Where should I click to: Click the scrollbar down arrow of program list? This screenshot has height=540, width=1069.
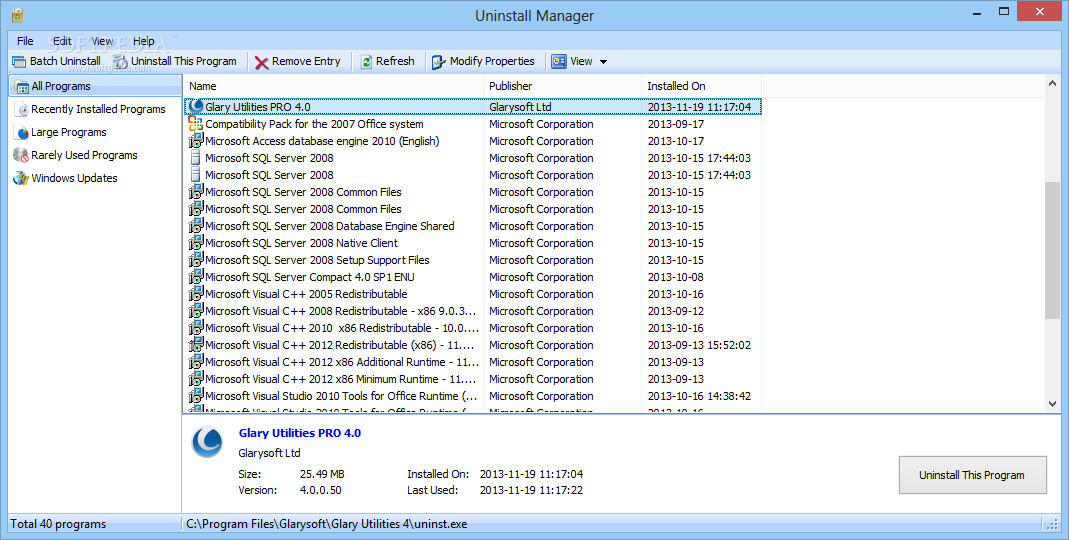click(1052, 404)
